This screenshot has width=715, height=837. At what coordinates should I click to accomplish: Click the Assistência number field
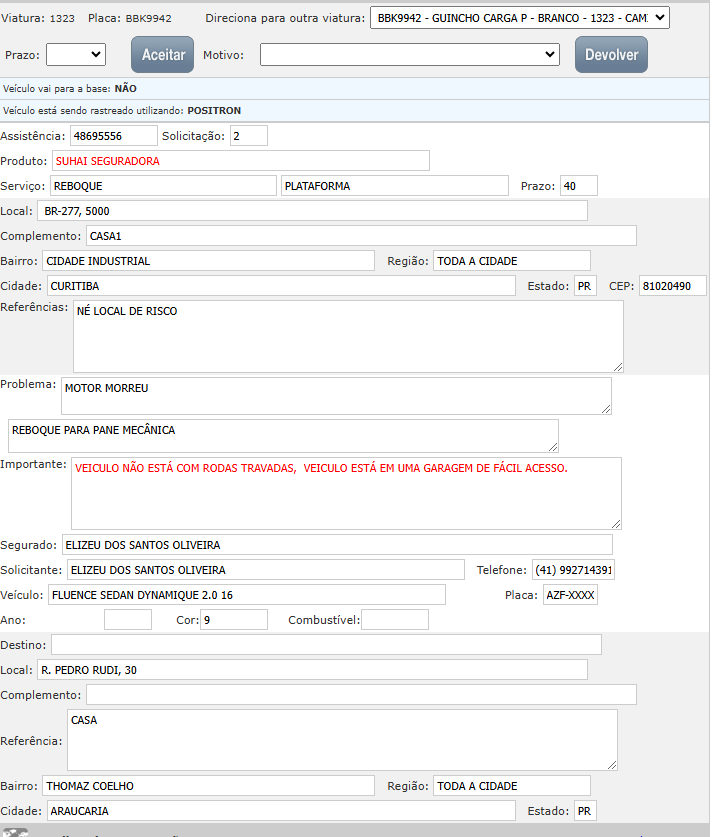[x=113, y=136]
